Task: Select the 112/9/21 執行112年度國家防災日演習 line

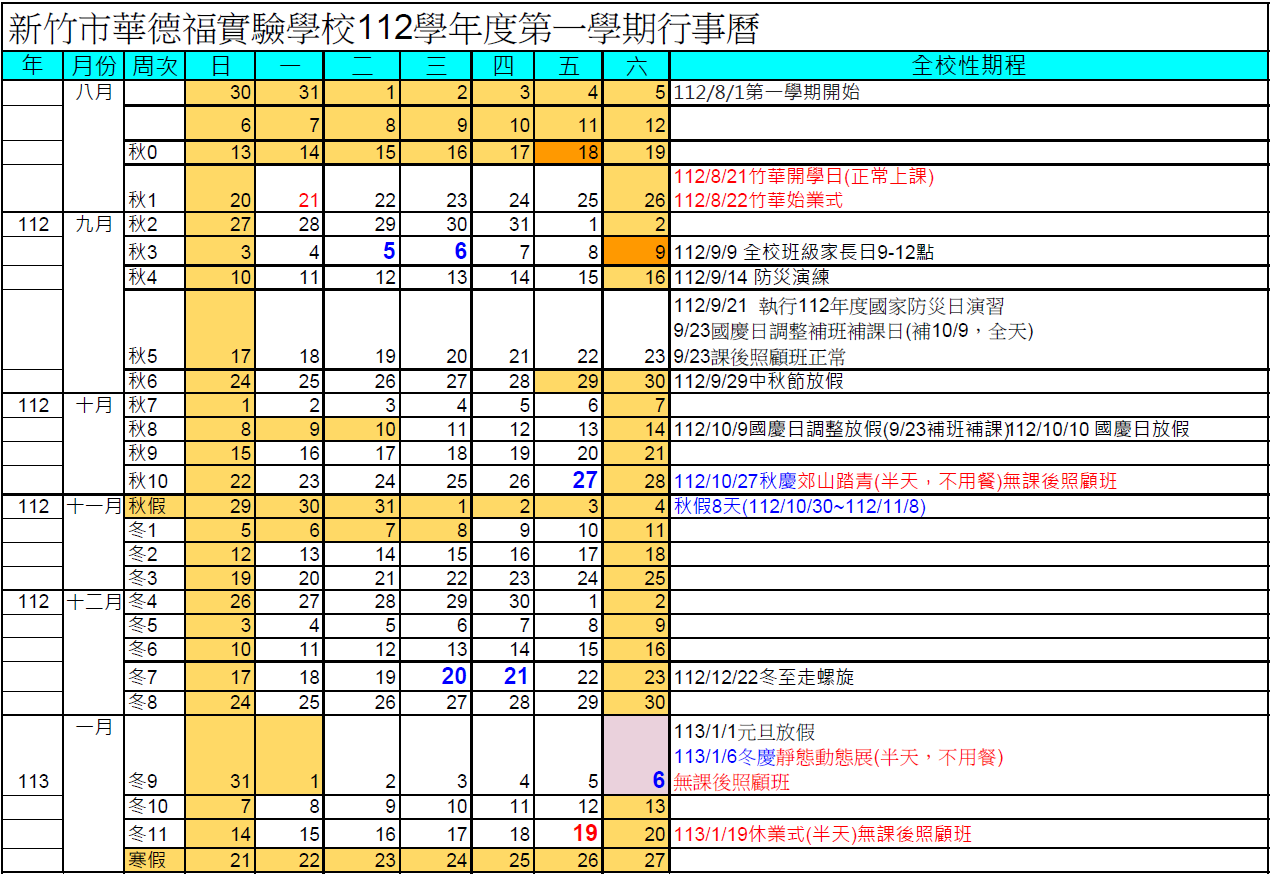Action: coord(839,306)
